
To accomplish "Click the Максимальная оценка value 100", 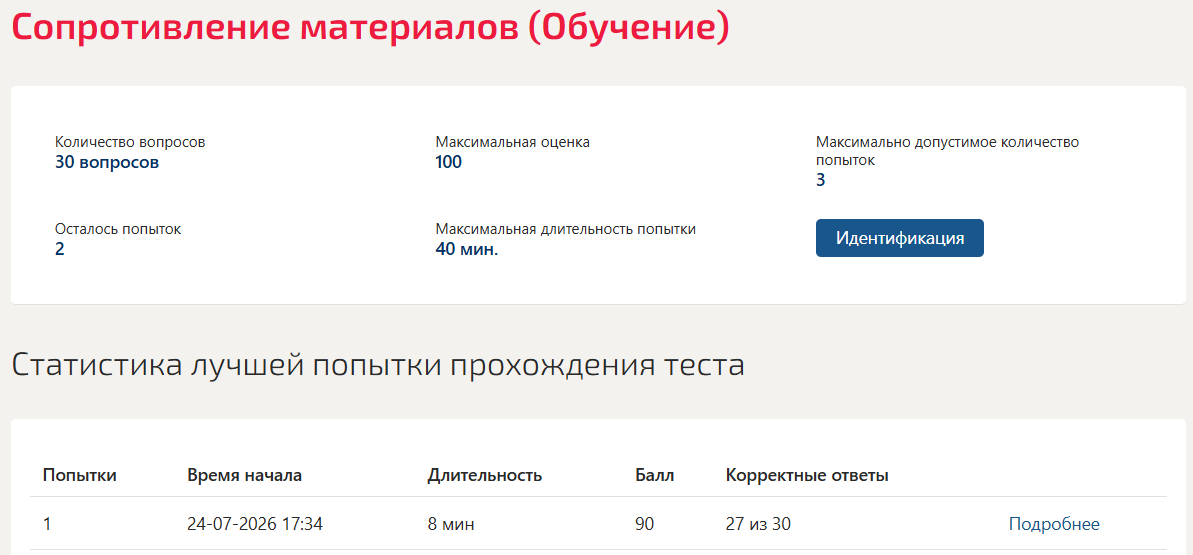I will (x=449, y=162).
